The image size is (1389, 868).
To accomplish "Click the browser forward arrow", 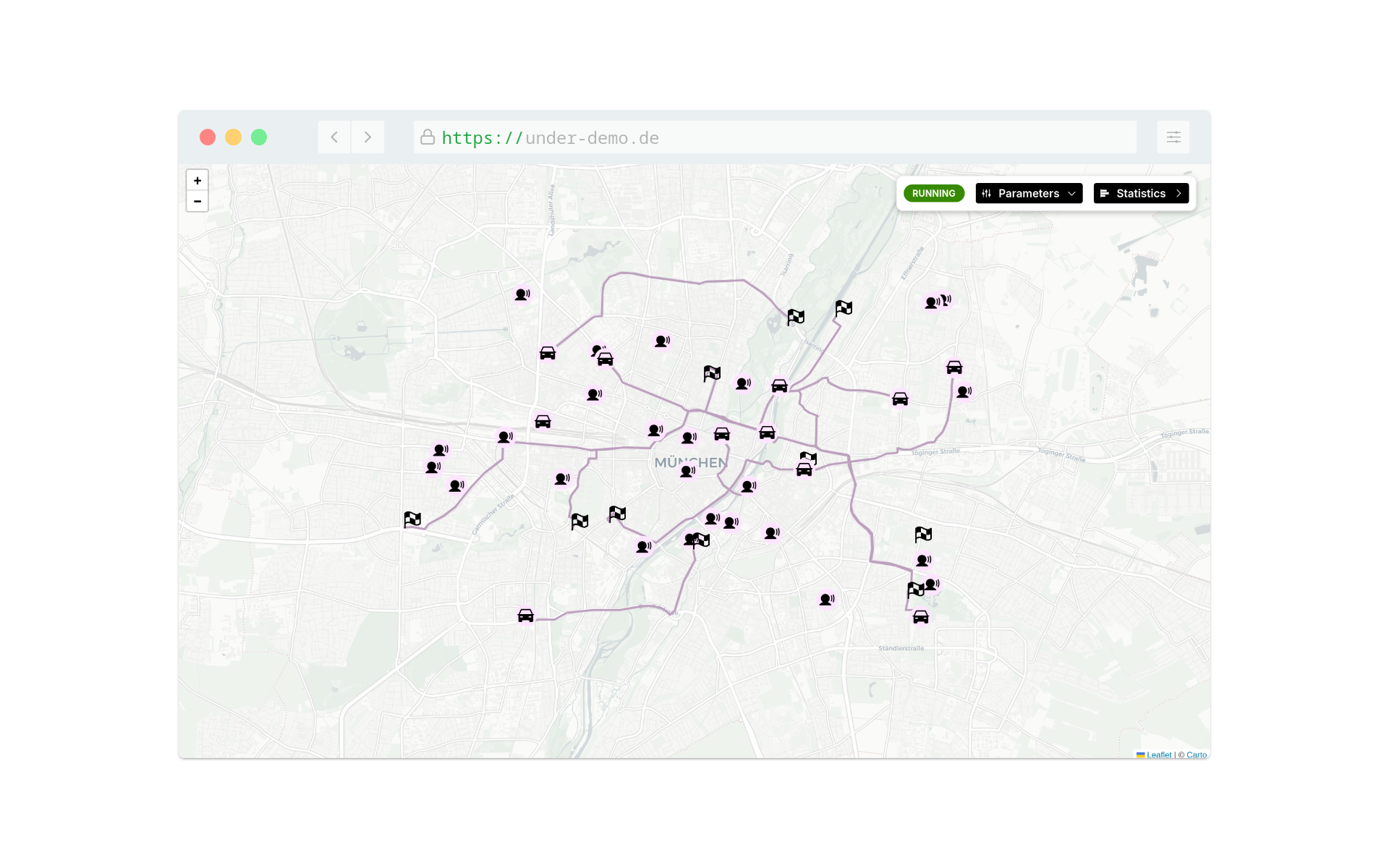I will (368, 137).
